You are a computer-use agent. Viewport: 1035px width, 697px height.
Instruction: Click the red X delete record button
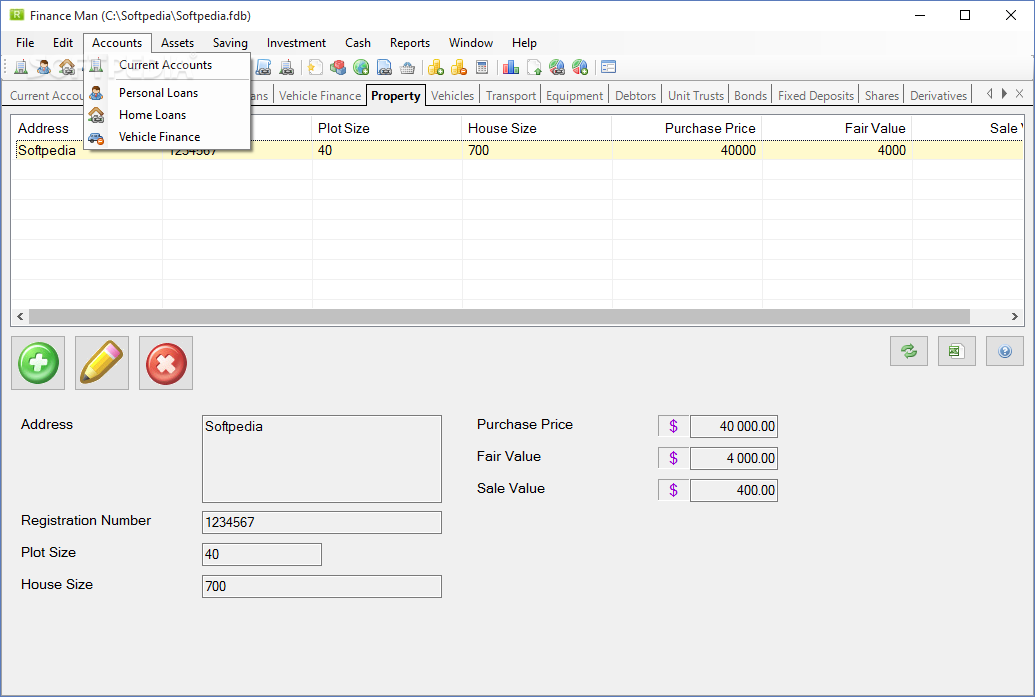[166, 363]
